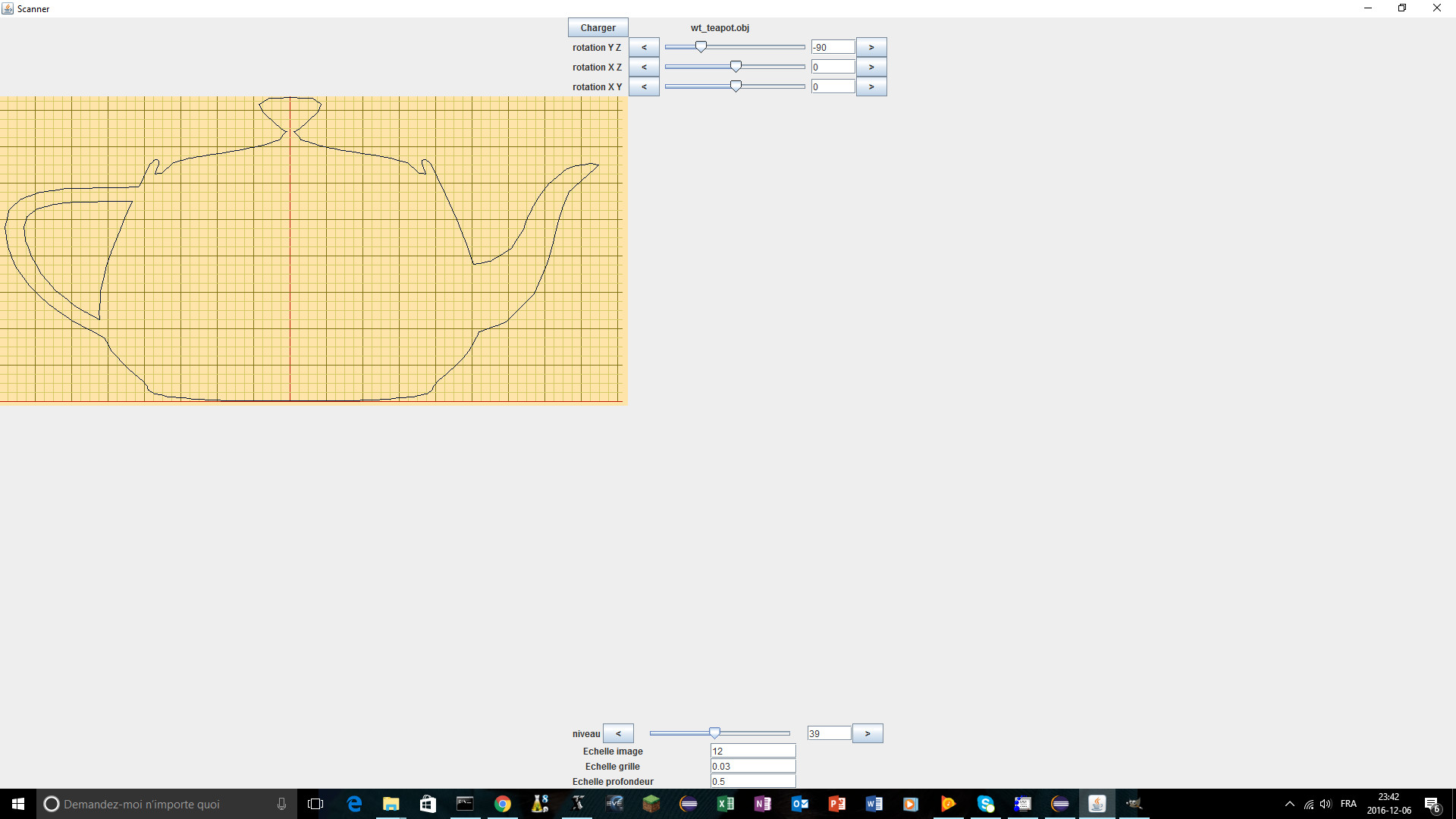Open the orange media player taskbar icon
The width and height of the screenshot is (1456, 819).
pyautogui.click(x=911, y=804)
